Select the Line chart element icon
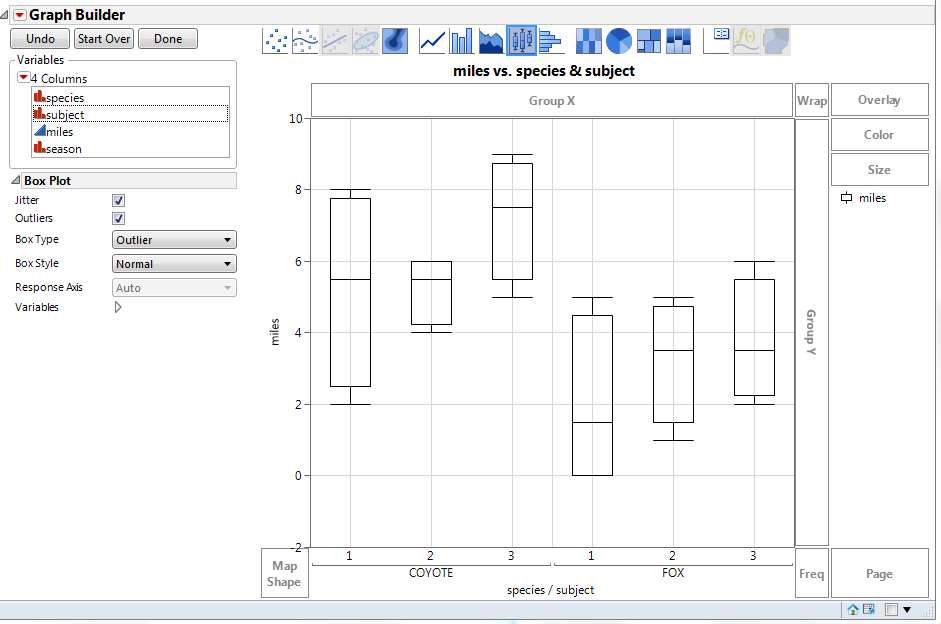Screen dimensions: 941x624 [x=432, y=41]
